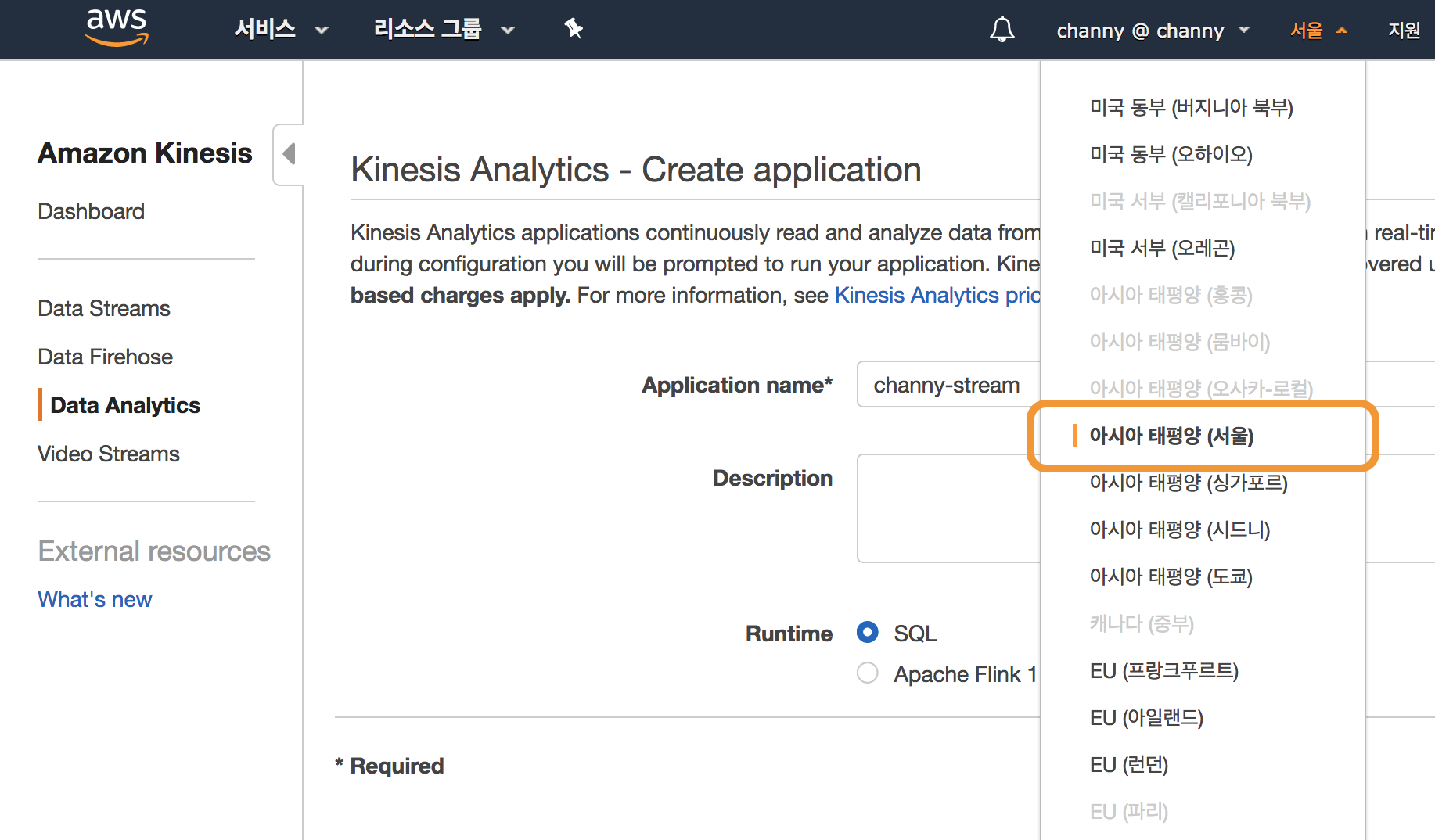Focus the Description text area

coord(948,508)
